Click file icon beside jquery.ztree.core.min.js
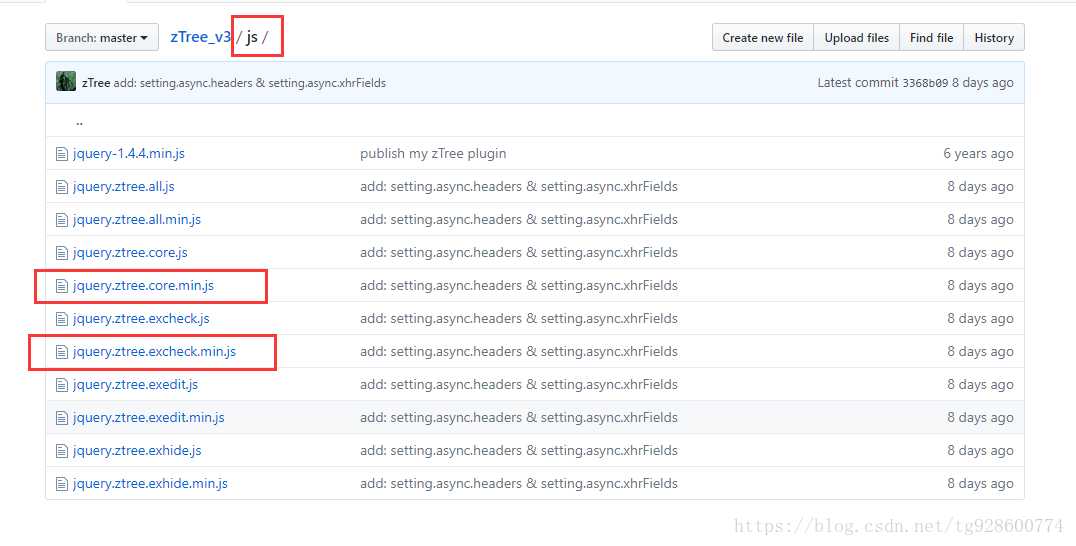Viewport: 1076px width, 546px height. [62, 286]
